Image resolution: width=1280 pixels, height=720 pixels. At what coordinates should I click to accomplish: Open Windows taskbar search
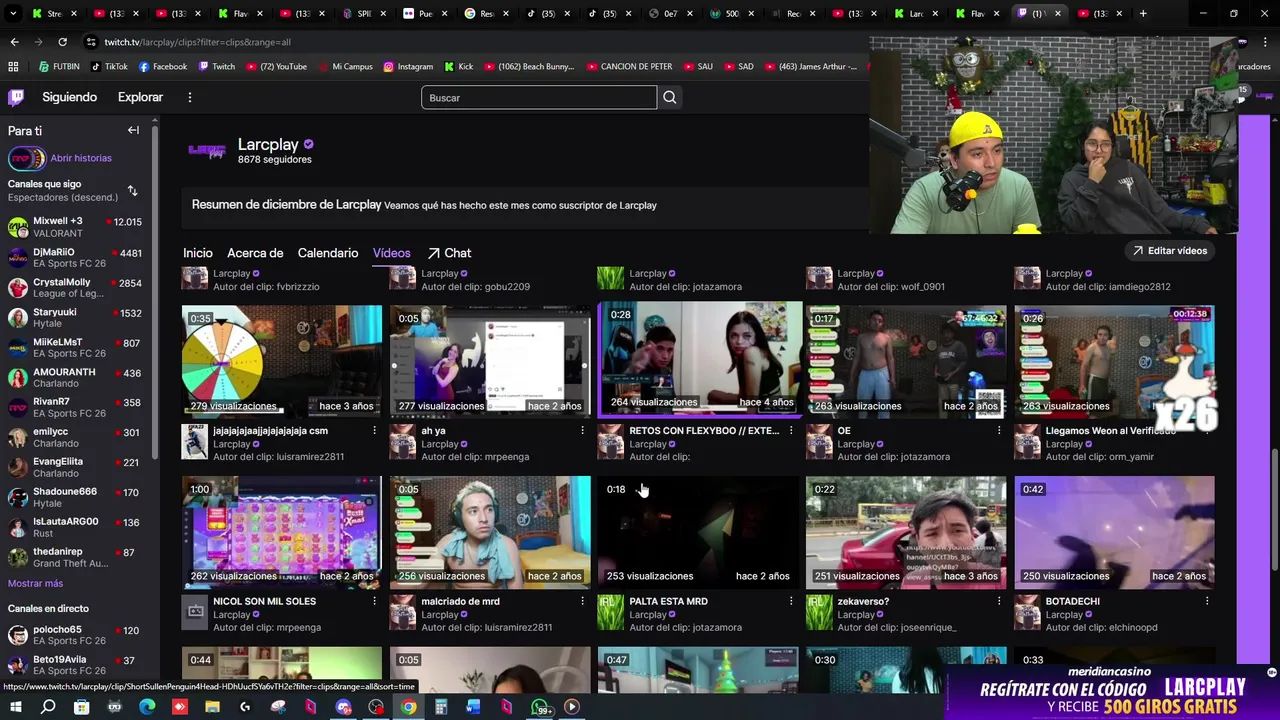(x=48, y=707)
